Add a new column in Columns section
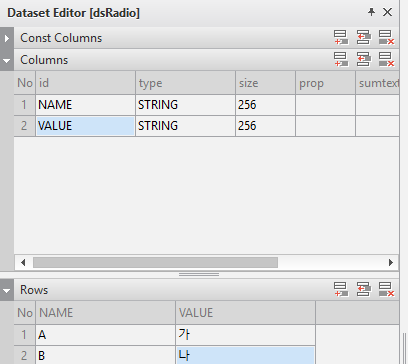The height and width of the screenshot is (364, 408). point(341,59)
